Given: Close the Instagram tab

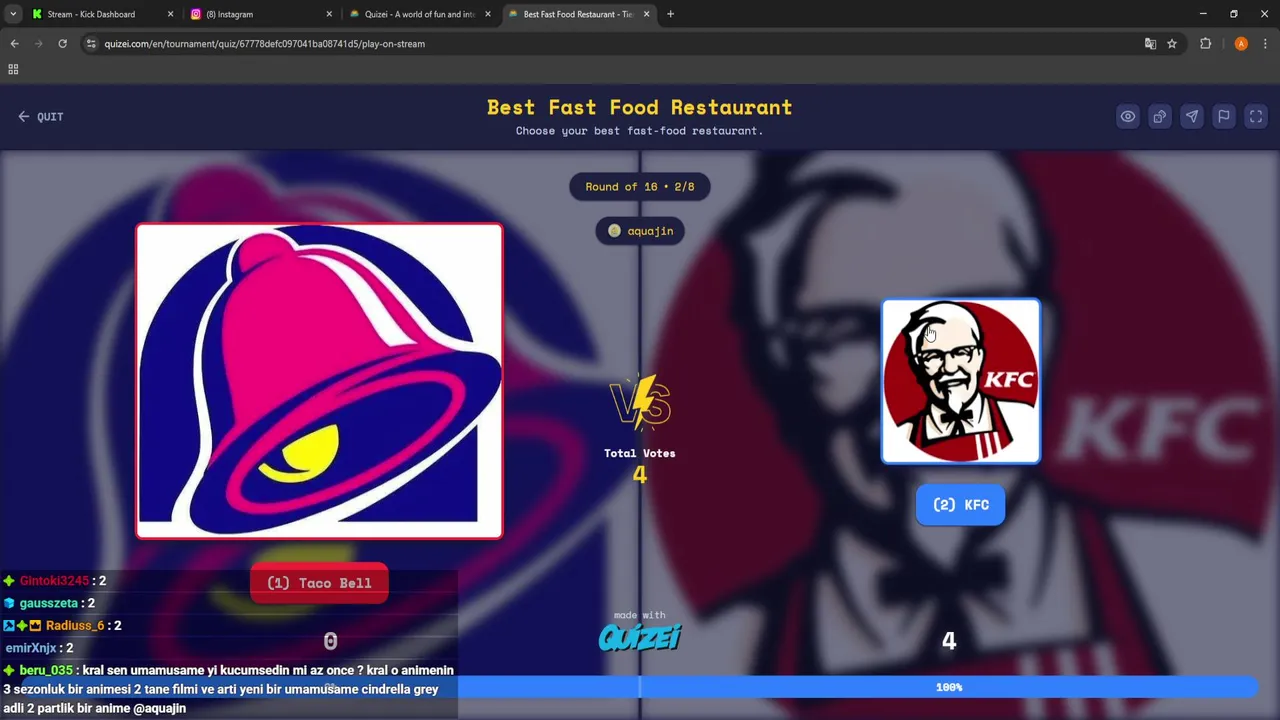Looking at the screenshot, I should tap(330, 14).
